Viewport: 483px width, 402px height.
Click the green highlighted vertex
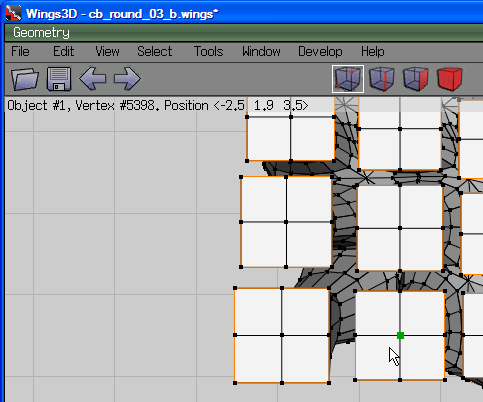click(x=400, y=335)
